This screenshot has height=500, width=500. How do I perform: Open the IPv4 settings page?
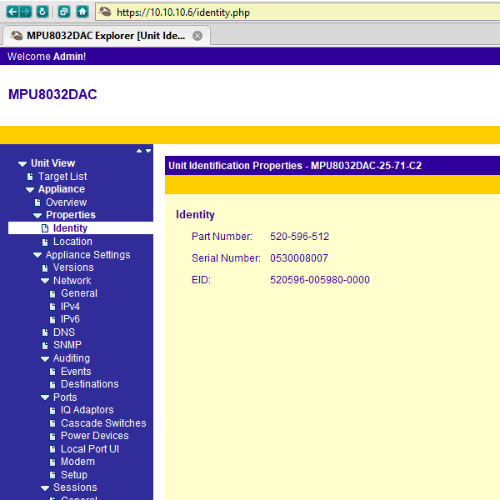pos(70,306)
